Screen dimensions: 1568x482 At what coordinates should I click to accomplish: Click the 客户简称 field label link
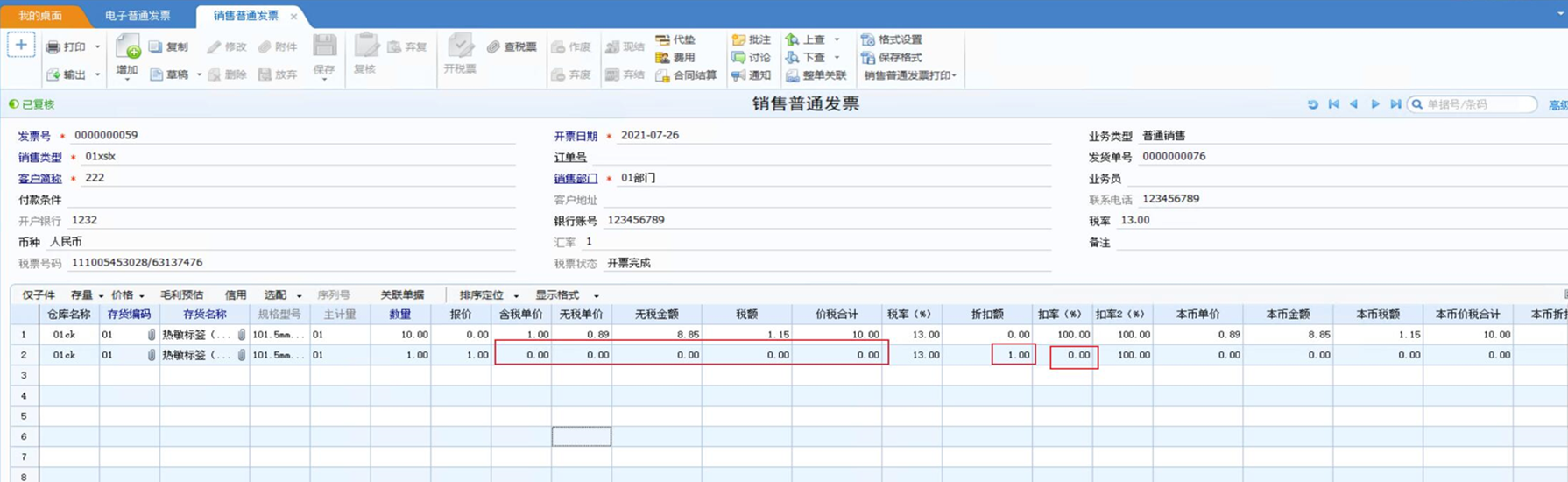40,179
